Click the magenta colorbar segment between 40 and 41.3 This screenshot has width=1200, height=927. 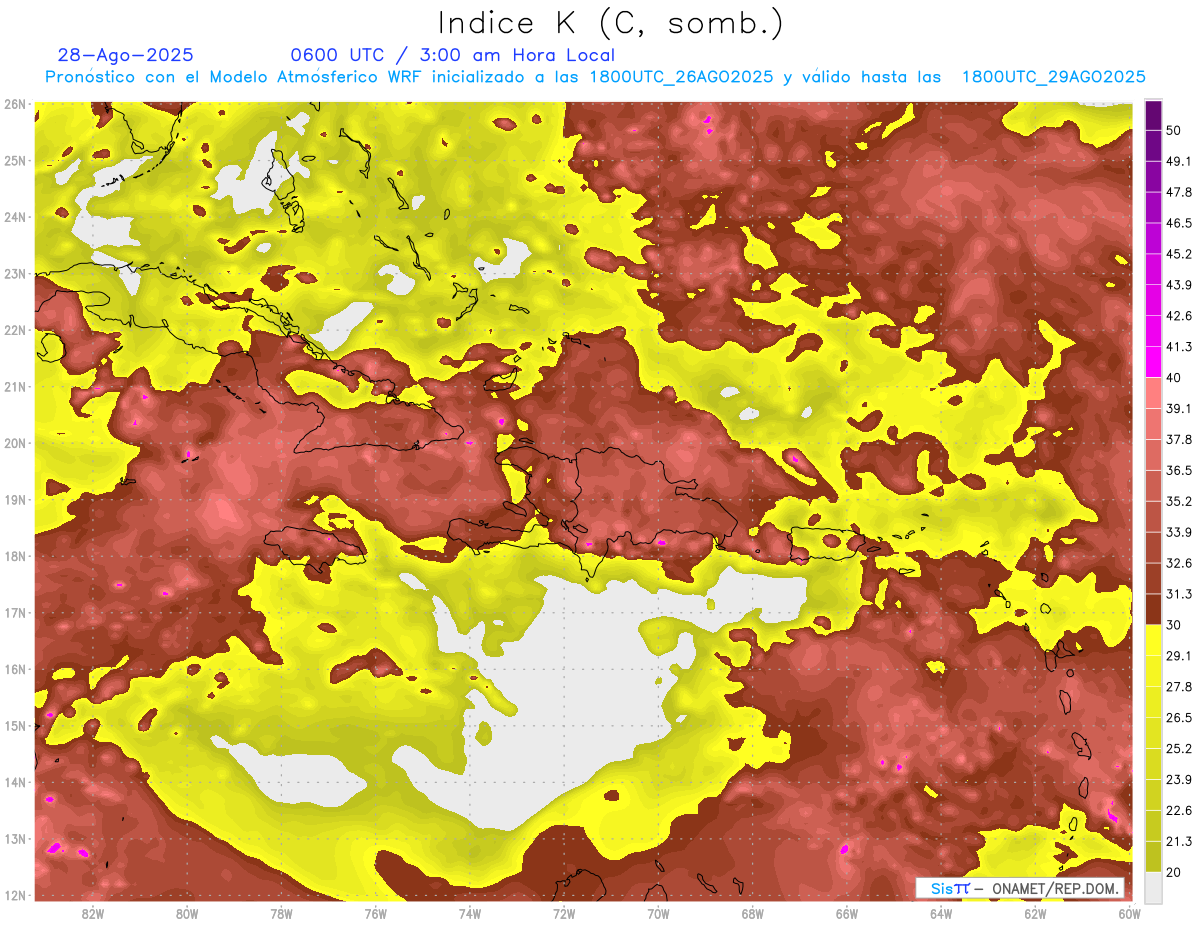point(1153,362)
